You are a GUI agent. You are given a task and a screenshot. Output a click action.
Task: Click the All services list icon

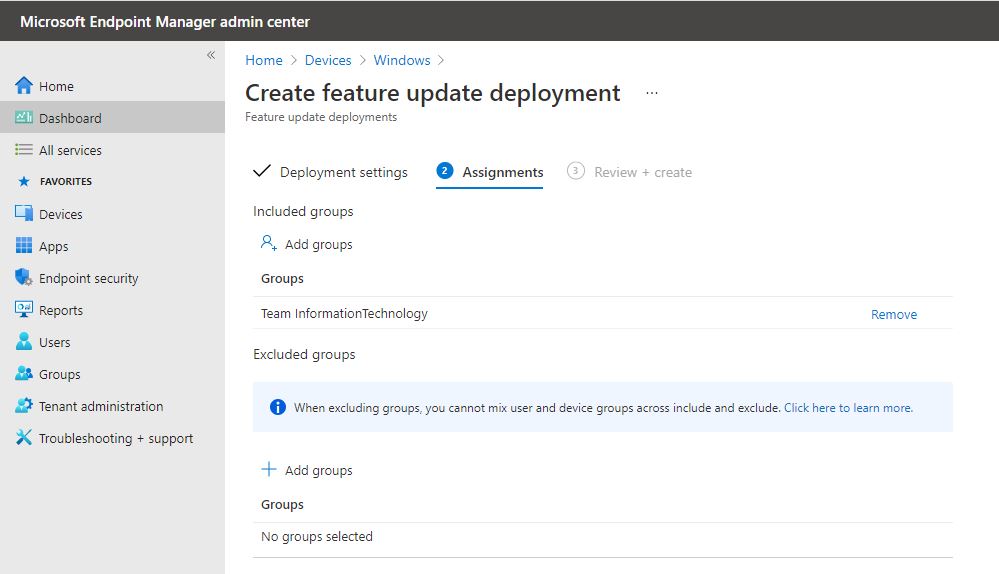point(24,150)
